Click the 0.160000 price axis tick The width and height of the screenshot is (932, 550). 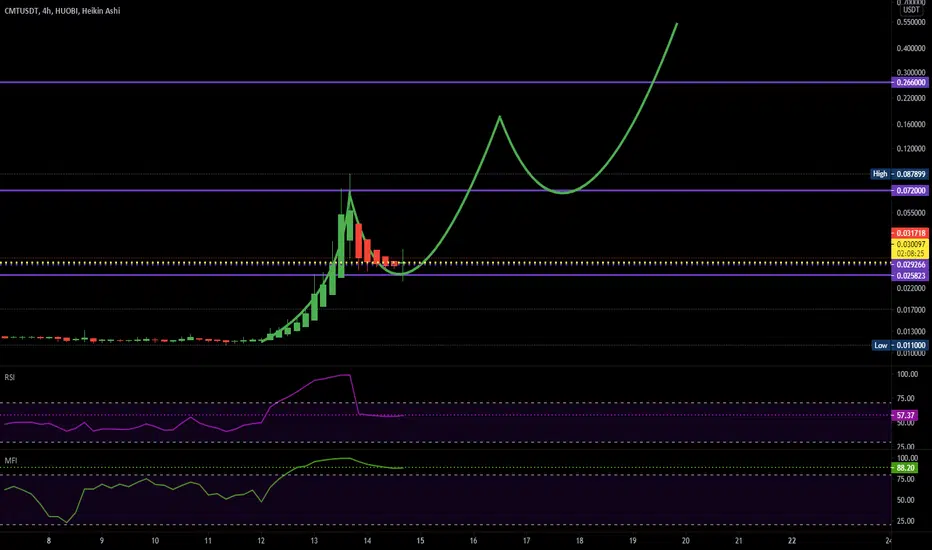[x=911, y=124]
